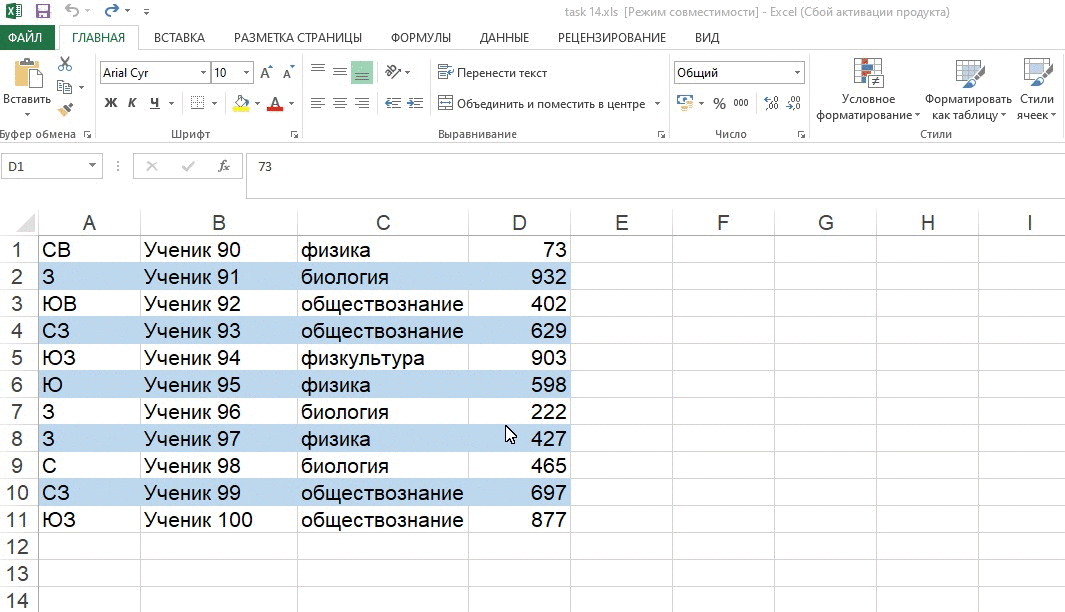Viewport: 1065px width, 612px height.
Task: Increase font size with the grow font icon
Action: click(264, 72)
